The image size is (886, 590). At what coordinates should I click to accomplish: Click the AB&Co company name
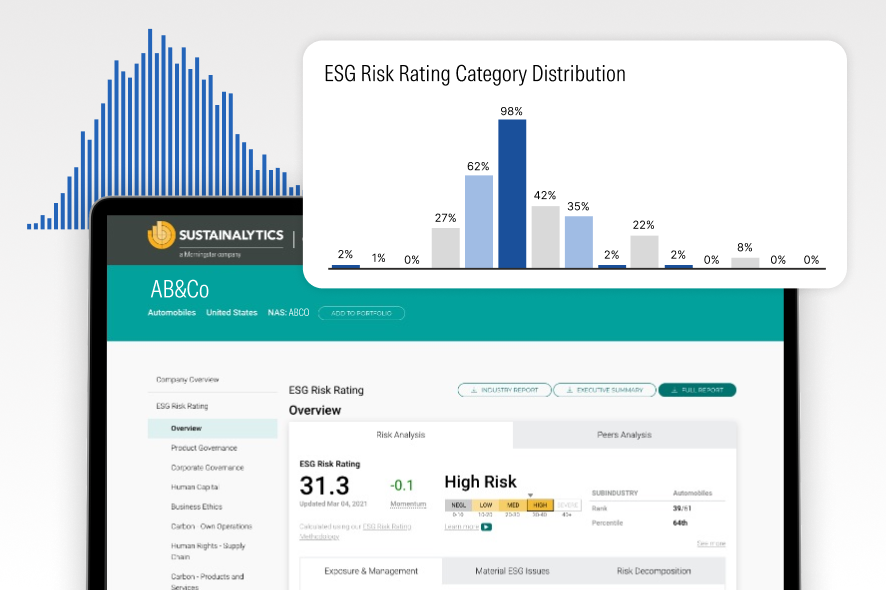click(x=180, y=289)
